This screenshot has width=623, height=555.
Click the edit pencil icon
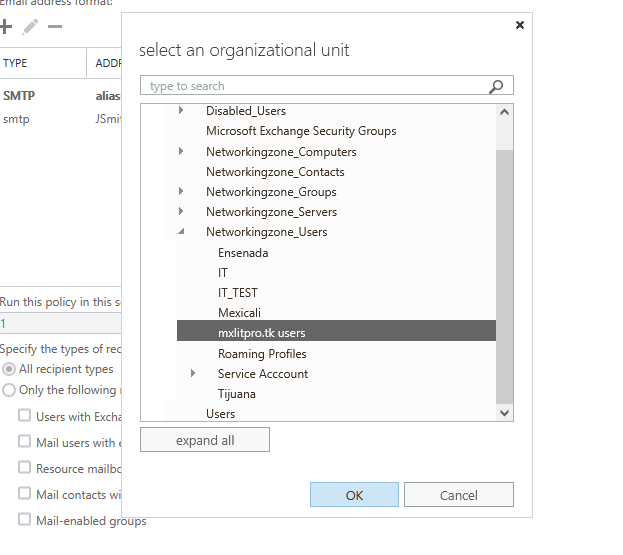(30, 27)
